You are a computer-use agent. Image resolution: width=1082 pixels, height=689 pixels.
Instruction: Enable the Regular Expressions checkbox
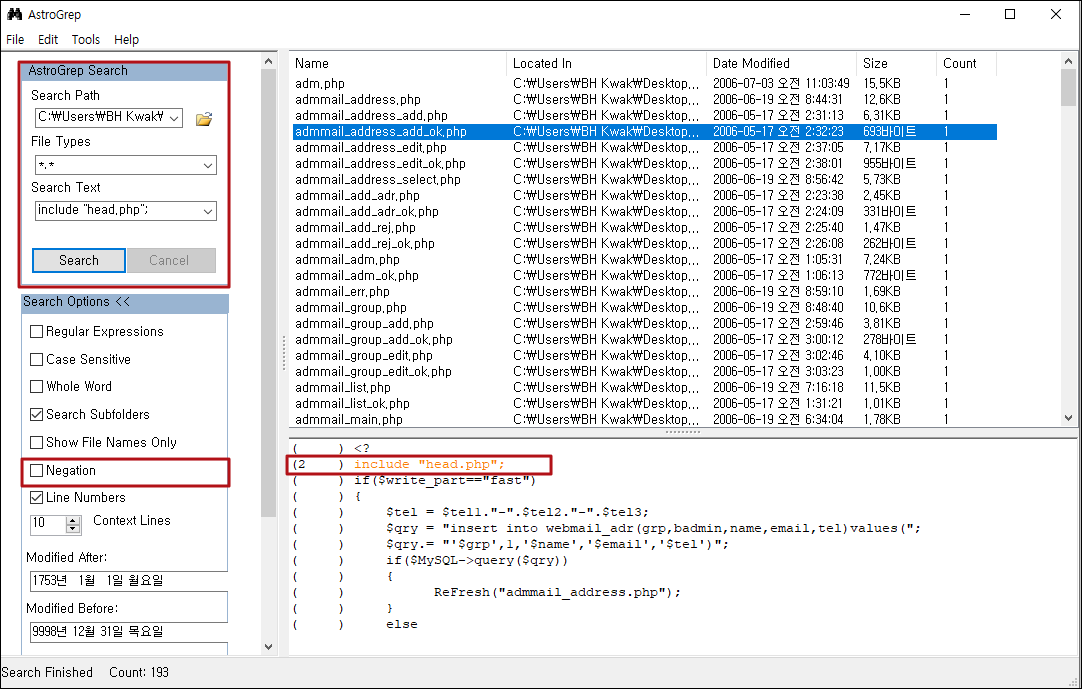[37, 332]
